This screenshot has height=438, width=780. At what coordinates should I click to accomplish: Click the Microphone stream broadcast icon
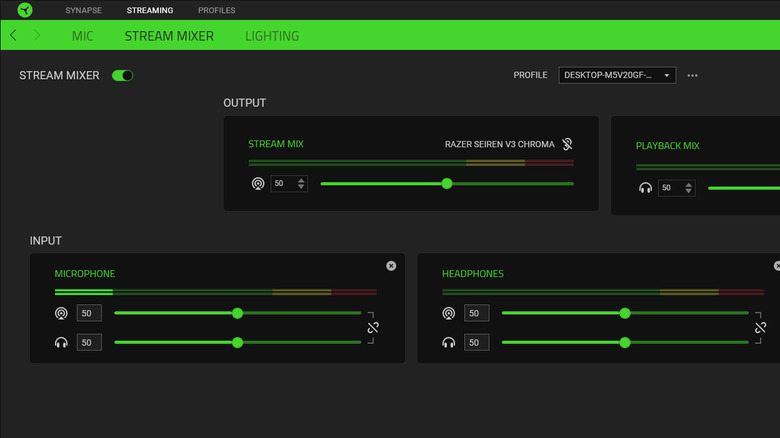pos(62,313)
